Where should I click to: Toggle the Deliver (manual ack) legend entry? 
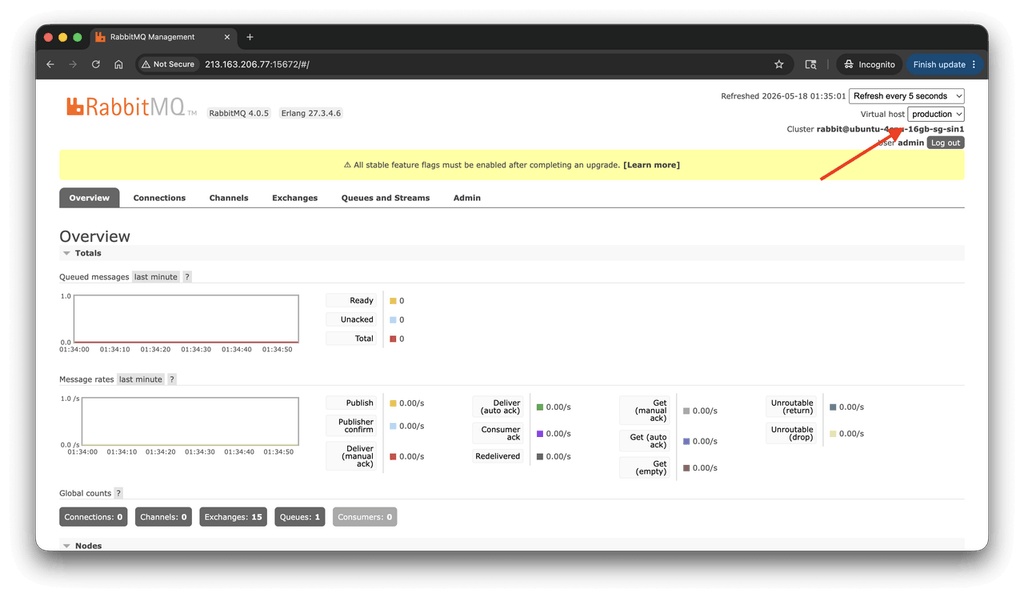click(351, 456)
